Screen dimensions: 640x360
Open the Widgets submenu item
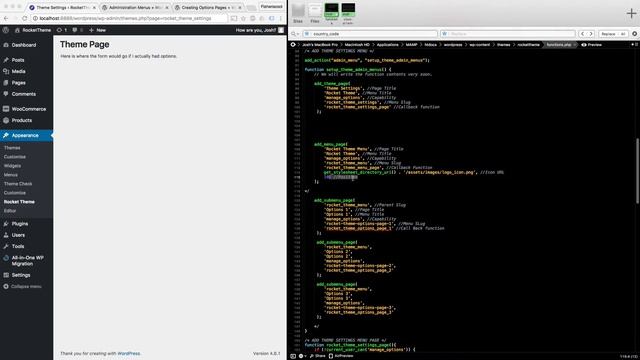(x=12, y=166)
